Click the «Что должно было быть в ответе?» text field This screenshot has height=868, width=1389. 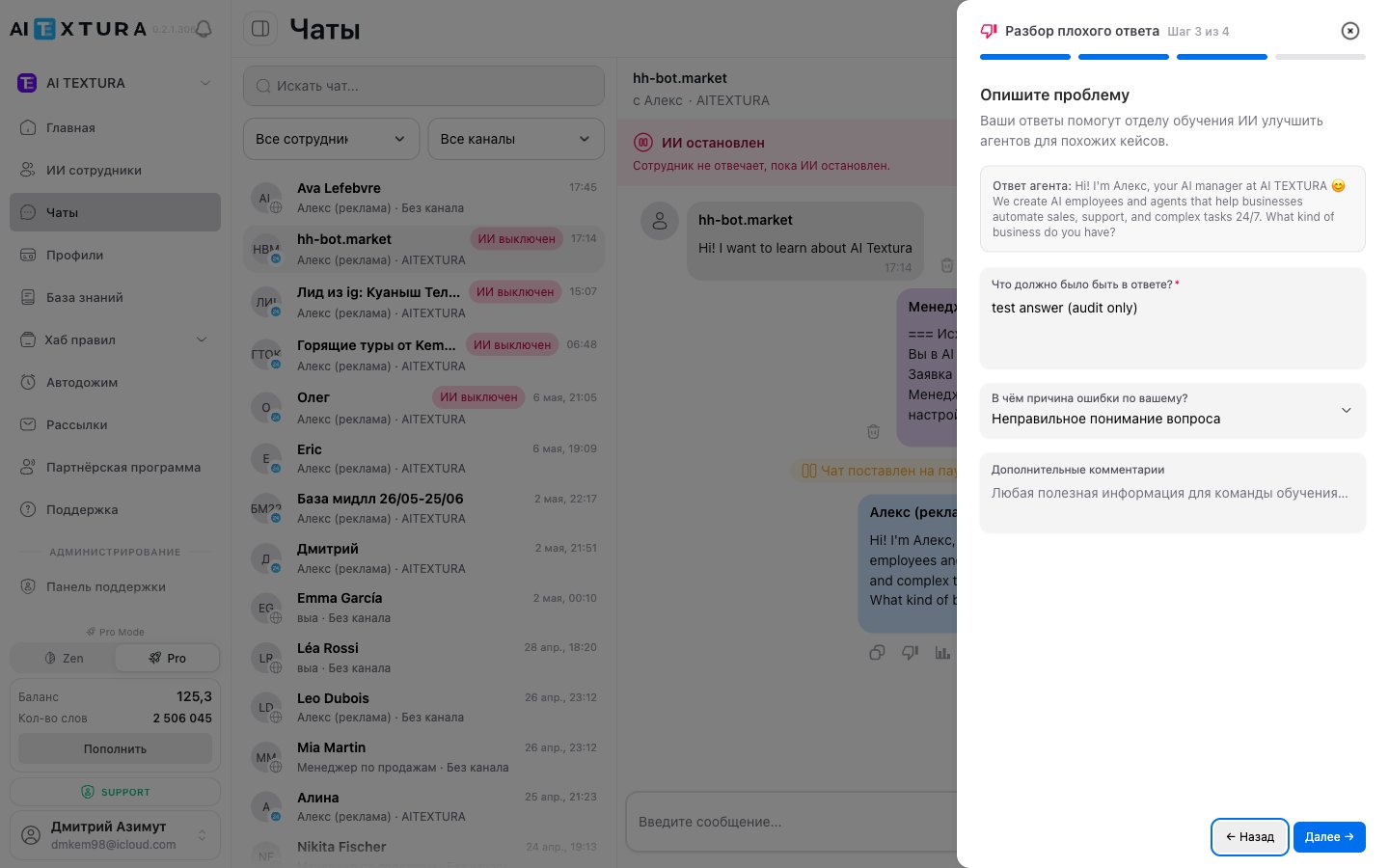click(x=1173, y=318)
